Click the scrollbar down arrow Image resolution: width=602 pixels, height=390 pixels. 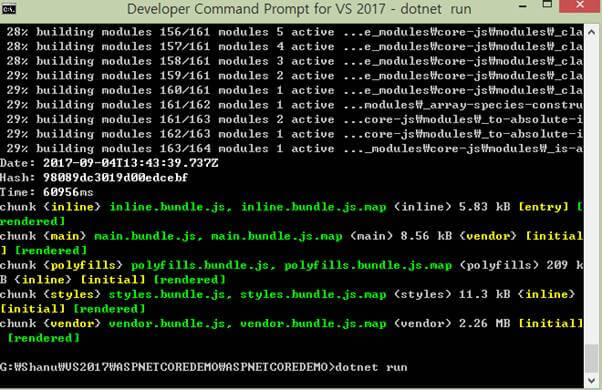592,380
